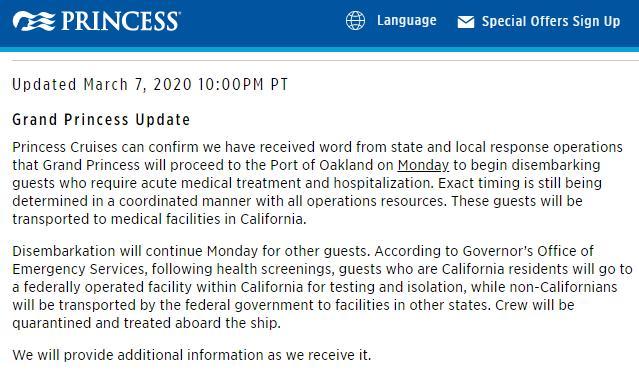
Task: Click the word Disembarkation starting second paragraph
Action: tap(64, 251)
